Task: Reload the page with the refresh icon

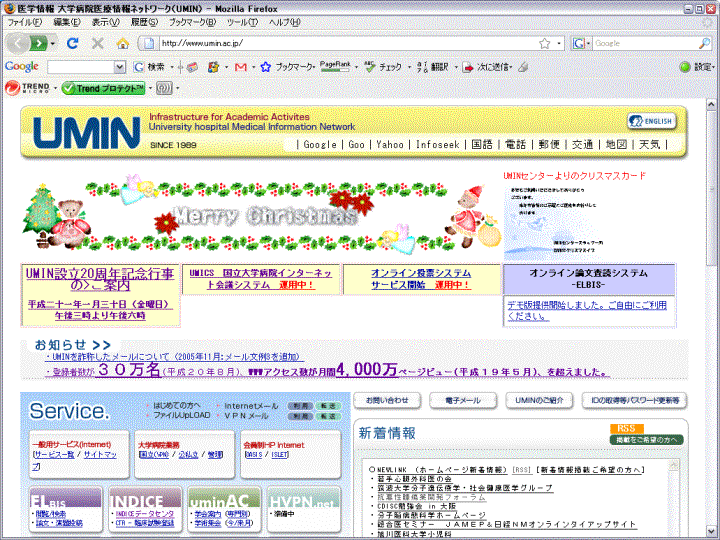Action: [x=72, y=44]
